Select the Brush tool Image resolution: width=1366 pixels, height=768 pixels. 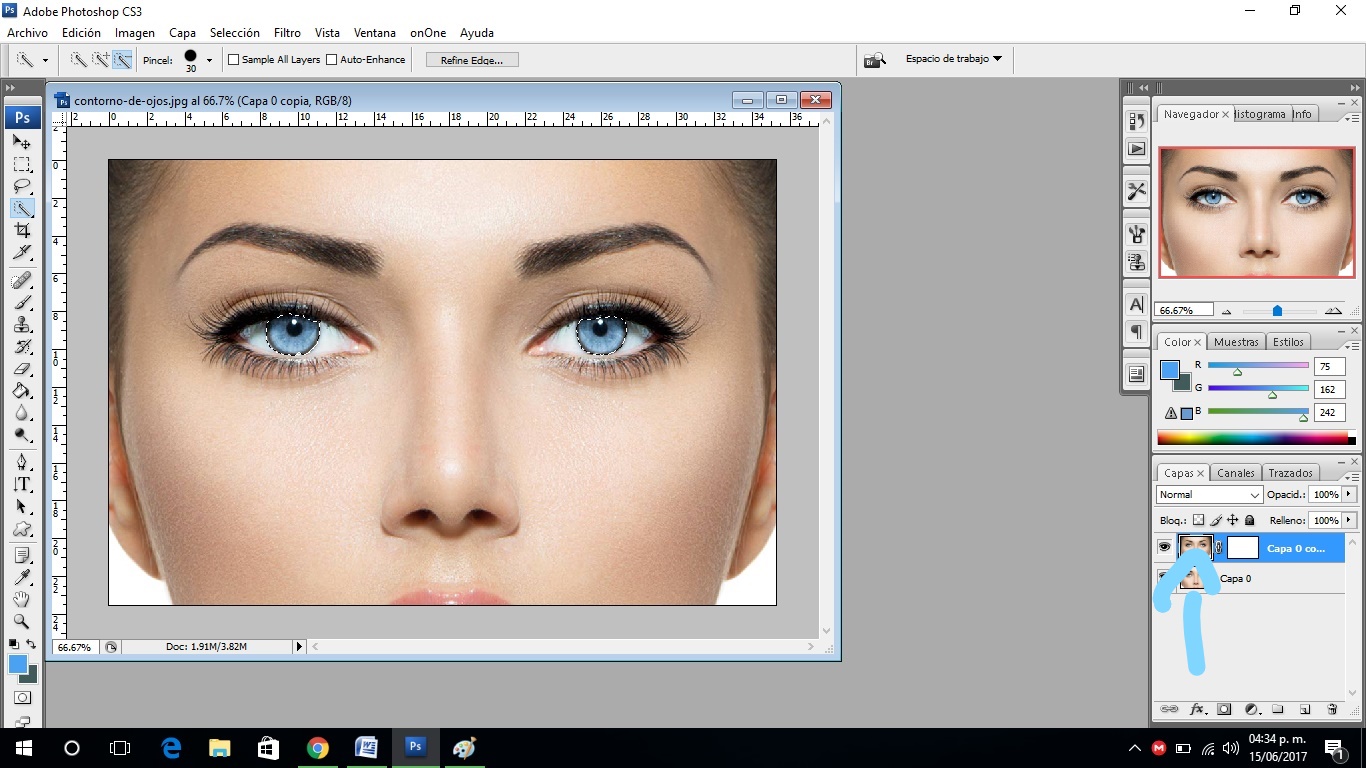(x=22, y=302)
